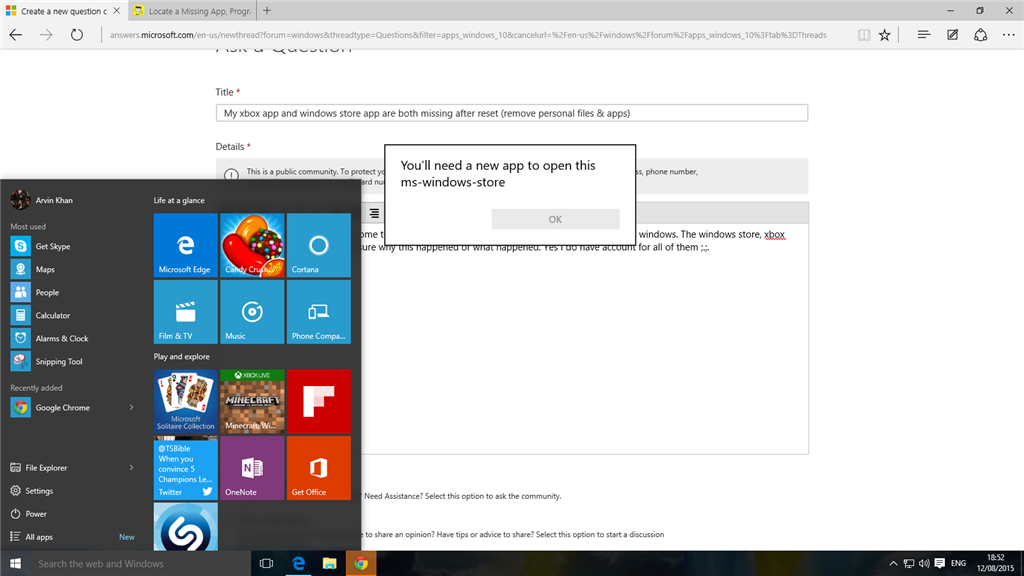Viewport: 1024px width, 576px height.
Task: Add page to favorites with star icon
Action: 885,35
